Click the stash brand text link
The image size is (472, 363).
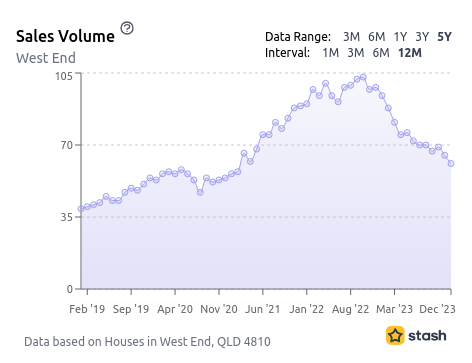pos(427,336)
